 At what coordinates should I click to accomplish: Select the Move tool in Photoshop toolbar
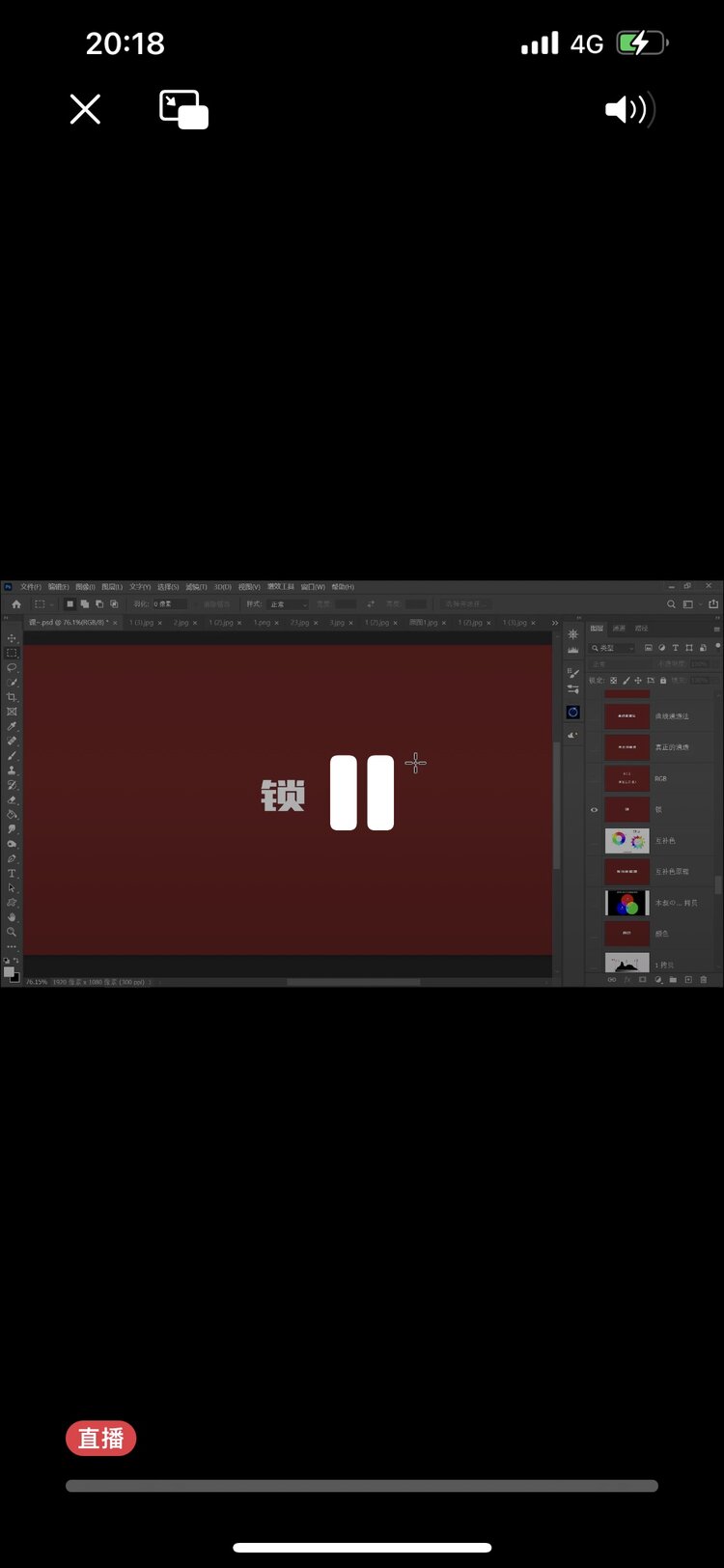12,638
